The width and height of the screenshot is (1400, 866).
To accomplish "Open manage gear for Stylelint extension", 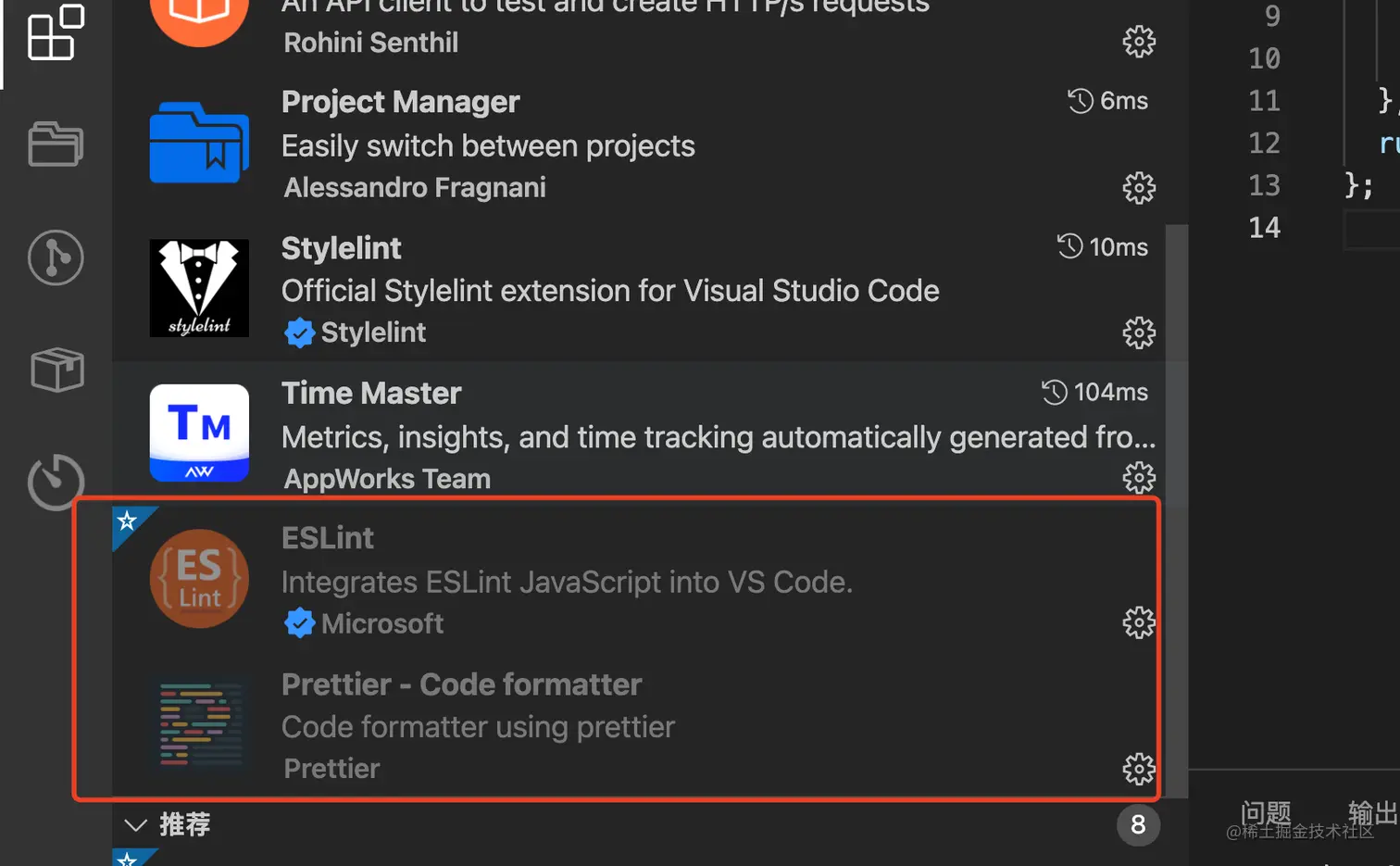I will [x=1139, y=333].
